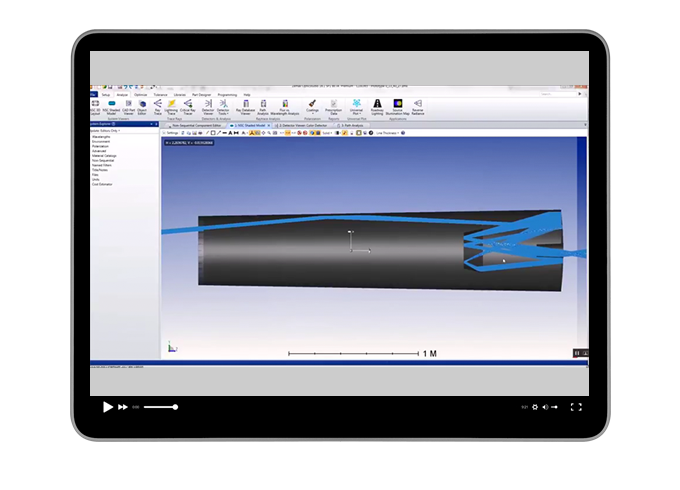Open the Roadway Lighting tool
The height and width of the screenshot is (490, 680).
point(378,106)
